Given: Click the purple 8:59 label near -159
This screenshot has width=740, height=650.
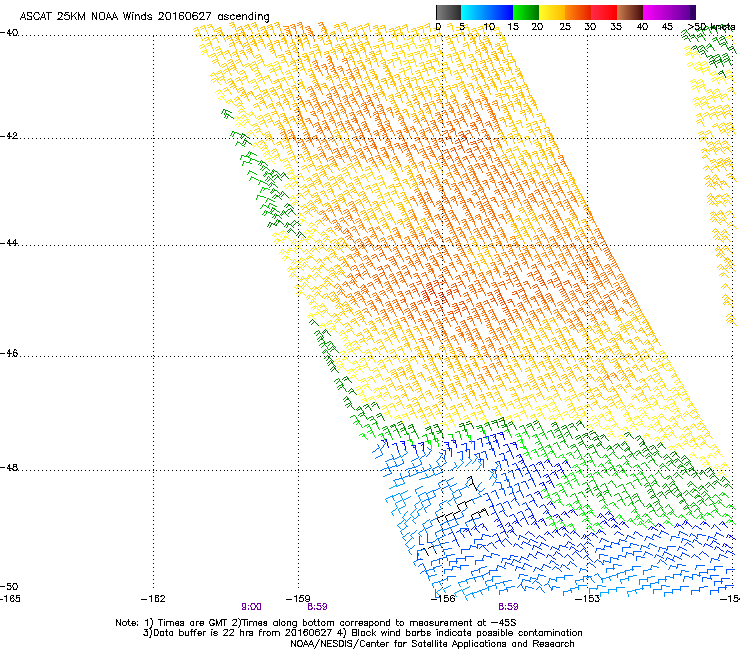Looking at the screenshot, I should click(317, 607).
